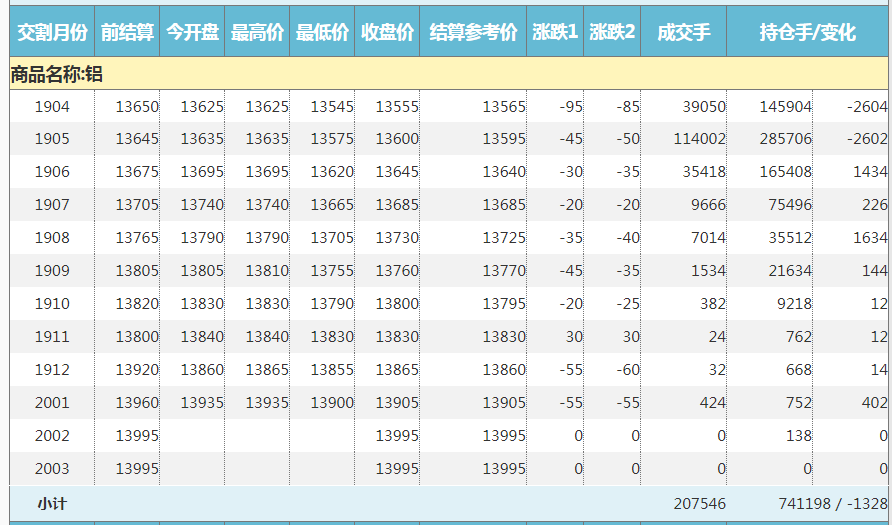Screen dimensions: 892x525
Task: Click the 结算参考价 column header
Action: (473, 32)
